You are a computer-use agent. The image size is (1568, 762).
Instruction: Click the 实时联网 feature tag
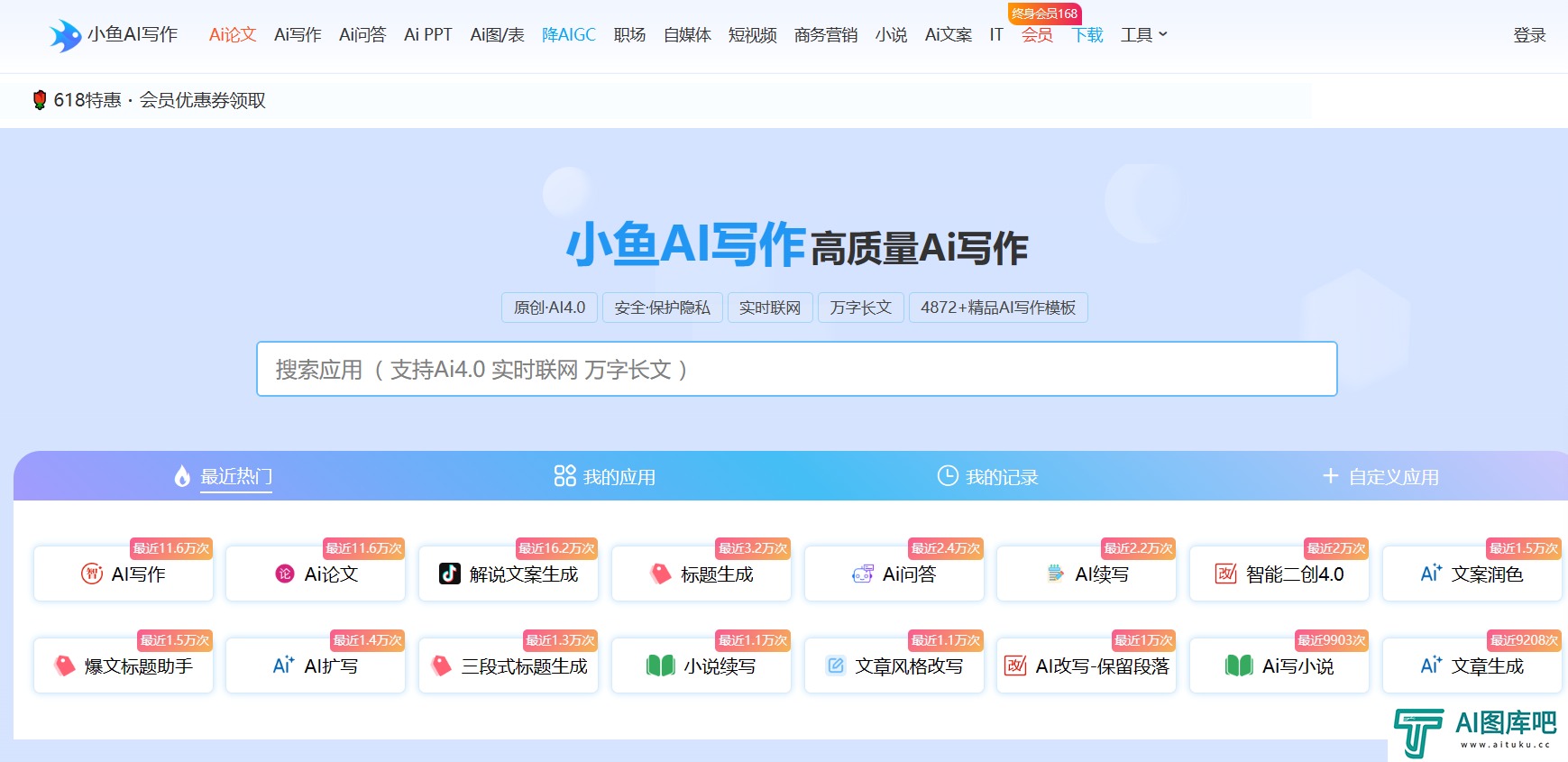[x=770, y=308]
